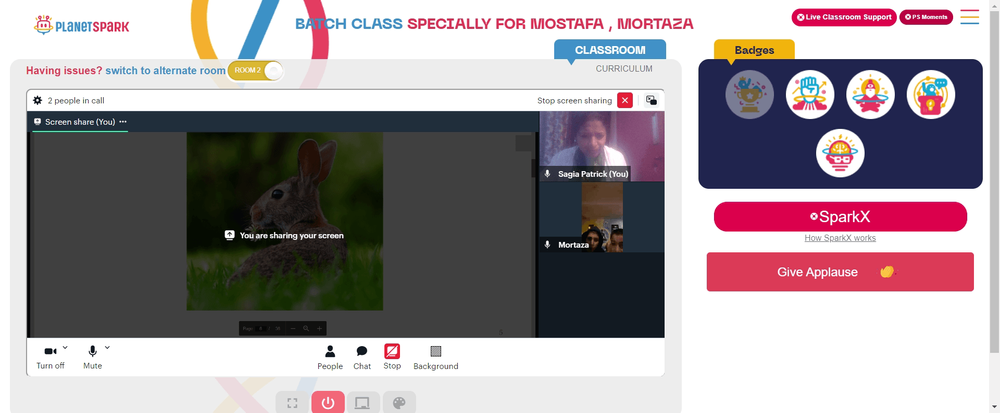Open the Chat panel
The image size is (1000, 413).
point(362,358)
